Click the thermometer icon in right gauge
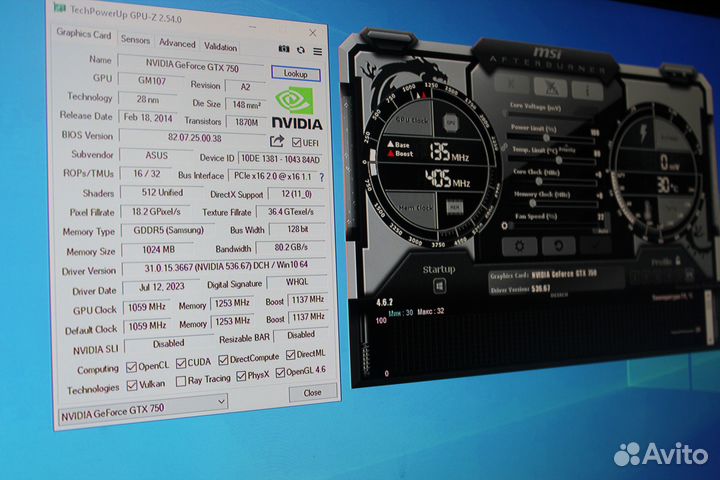Viewport: 720px width, 480px height. click(x=648, y=212)
